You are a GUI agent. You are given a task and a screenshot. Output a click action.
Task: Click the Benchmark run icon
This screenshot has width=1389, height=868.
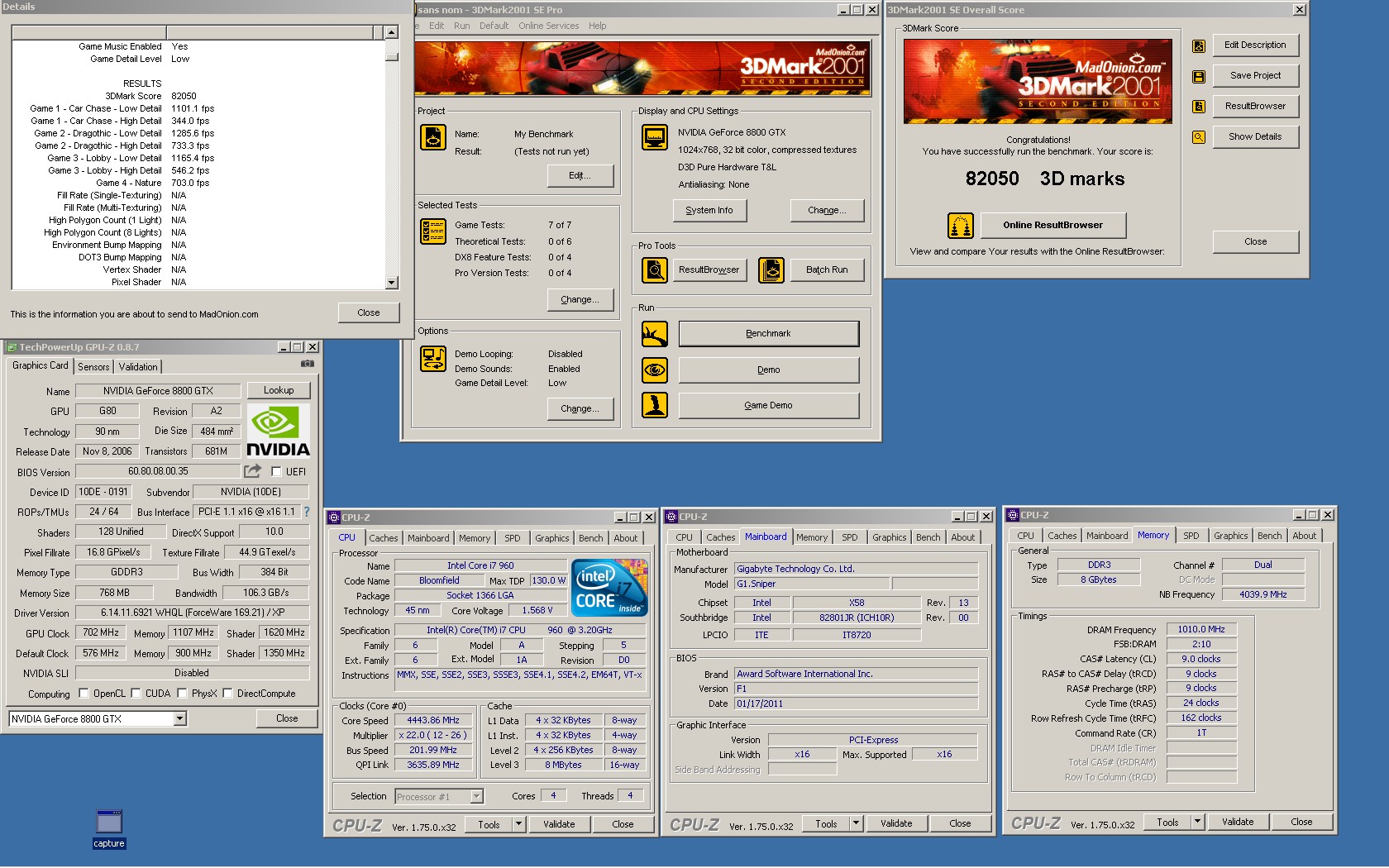(655, 334)
